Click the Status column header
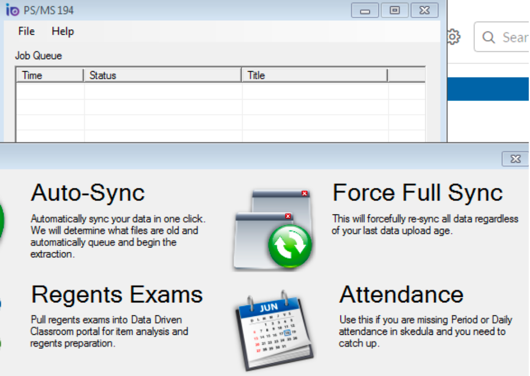530x376 pixels. click(x=162, y=75)
